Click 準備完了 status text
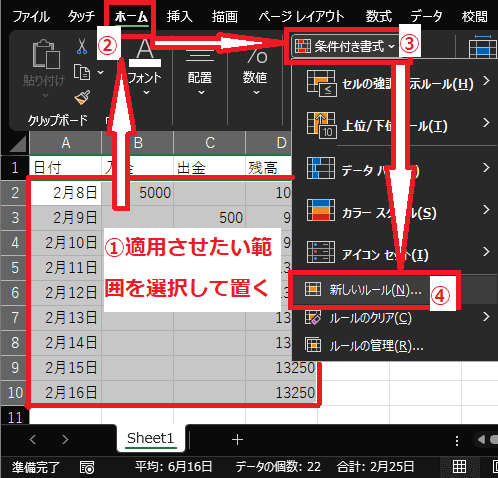498x478 pixels. (36, 467)
